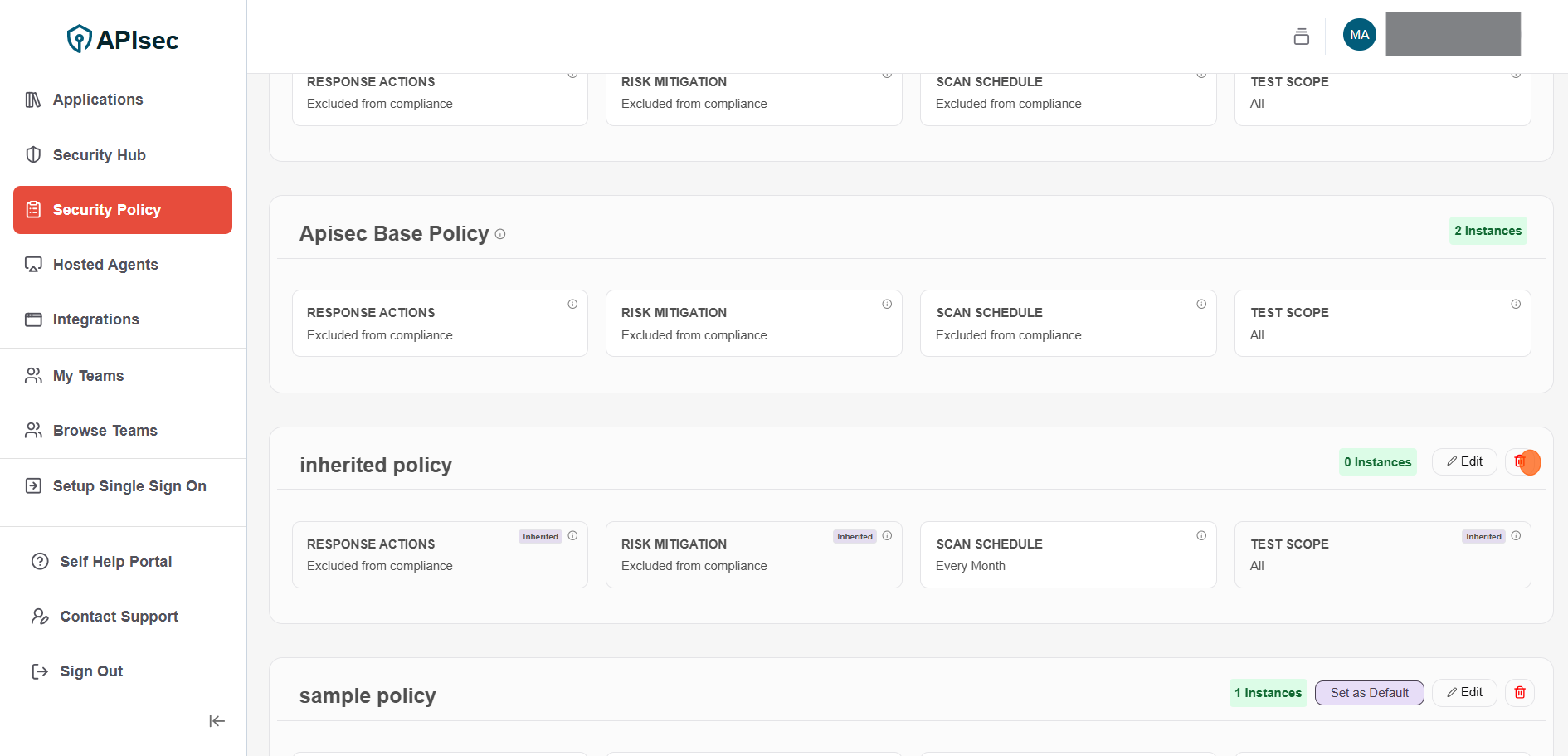Delete the inherited policy via trash icon
The width and height of the screenshot is (1568, 756).
[x=1520, y=461]
